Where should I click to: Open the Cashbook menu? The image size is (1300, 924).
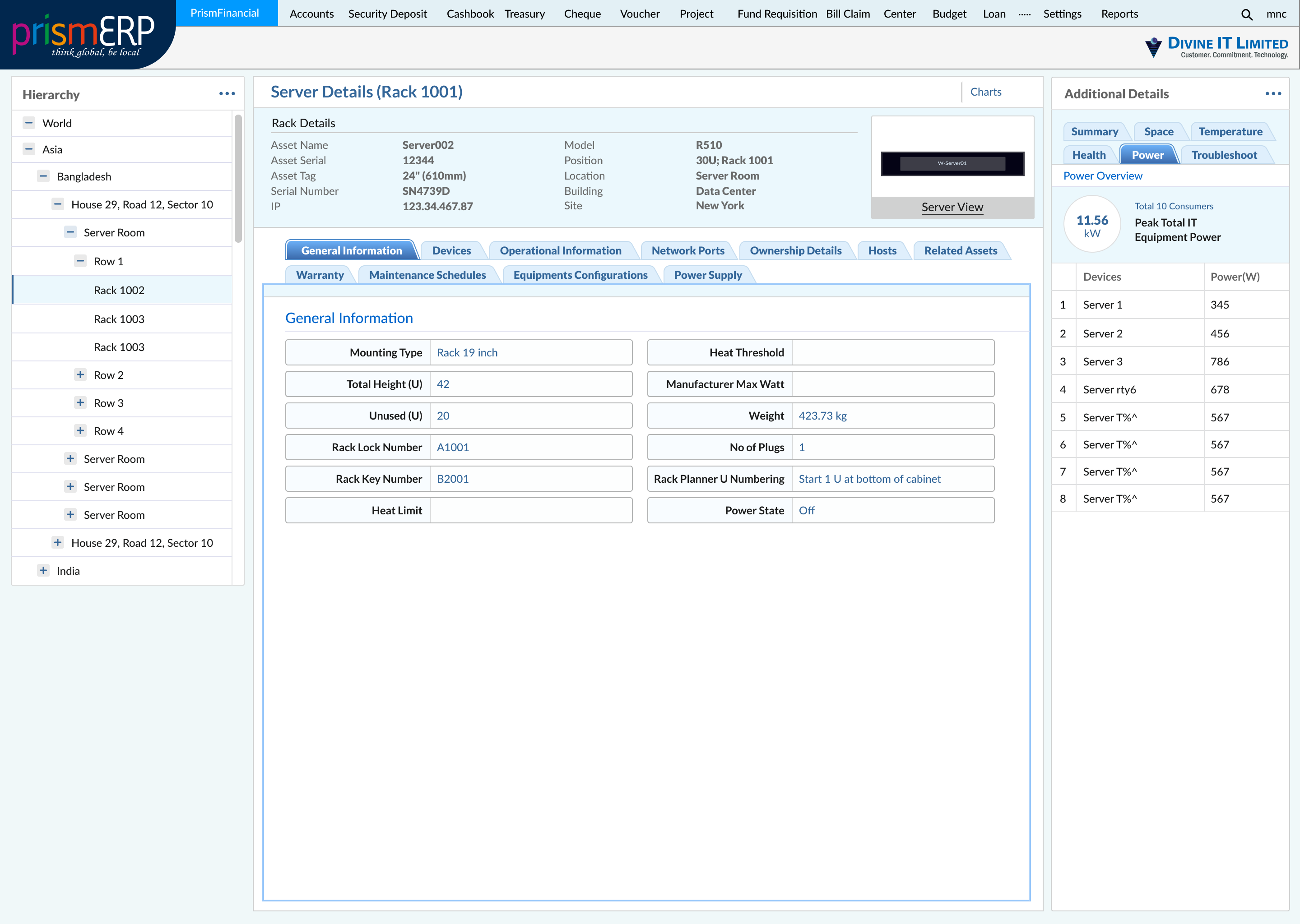pos(470,14)
